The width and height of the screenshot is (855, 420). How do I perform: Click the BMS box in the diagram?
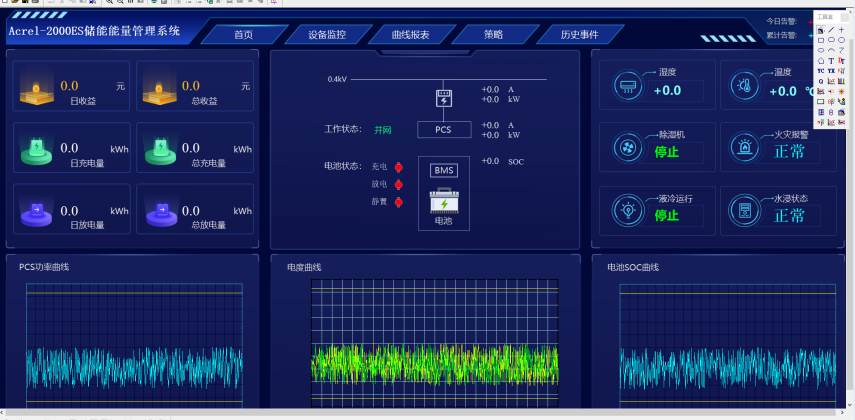pos(443,170)
